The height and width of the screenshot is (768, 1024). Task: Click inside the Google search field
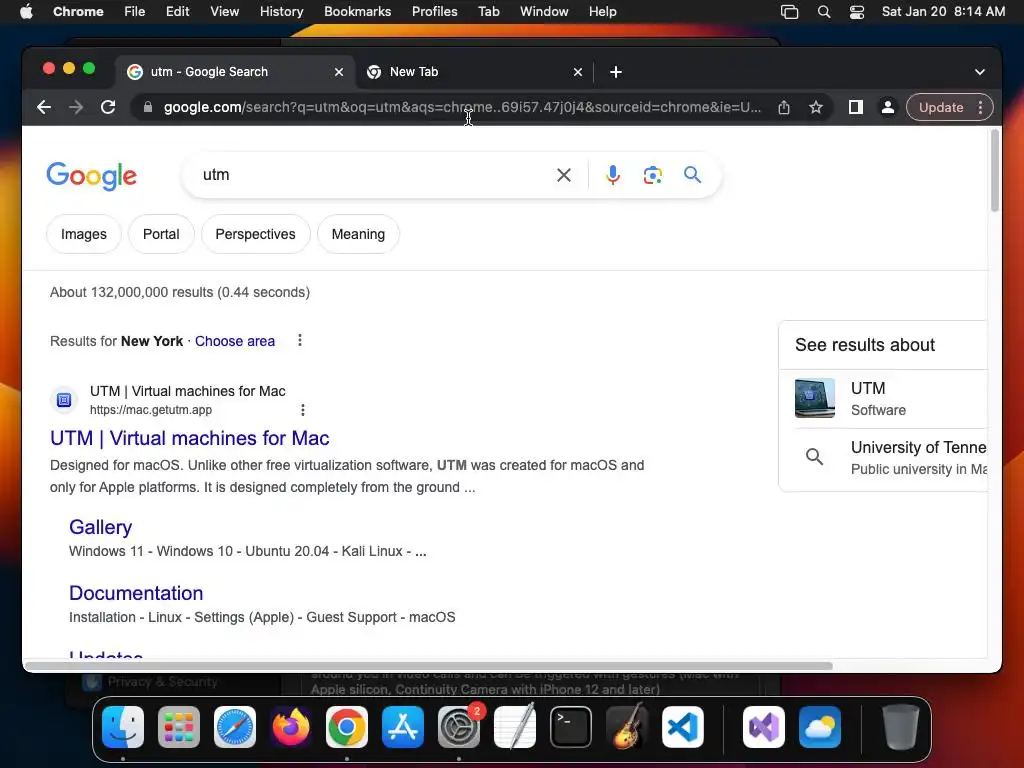[x=372, y=175]
